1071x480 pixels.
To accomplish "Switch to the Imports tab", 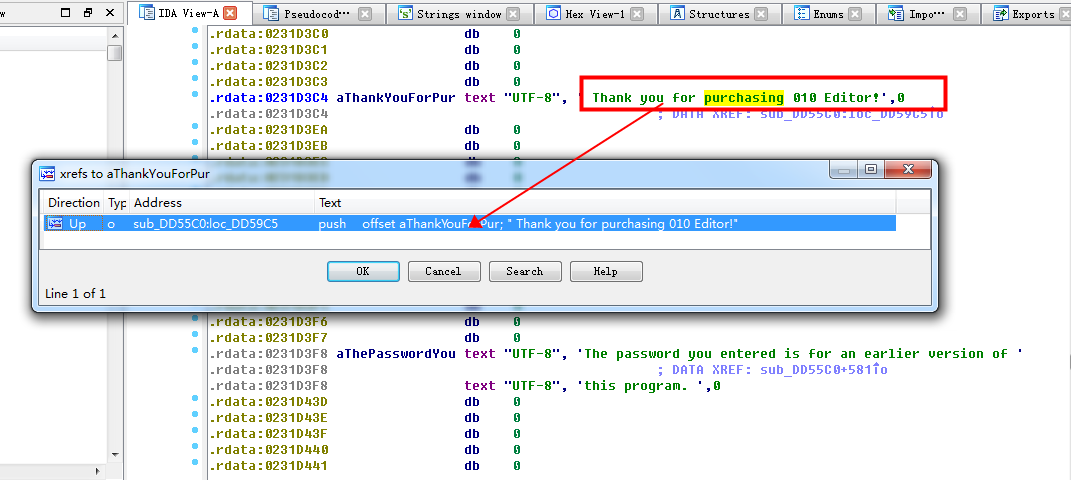I will coord(926,13).
